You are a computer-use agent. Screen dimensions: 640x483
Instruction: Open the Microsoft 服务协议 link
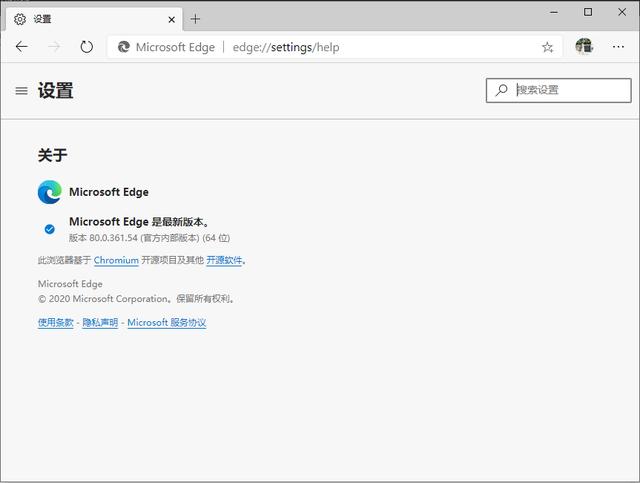[x=167, y=323]
